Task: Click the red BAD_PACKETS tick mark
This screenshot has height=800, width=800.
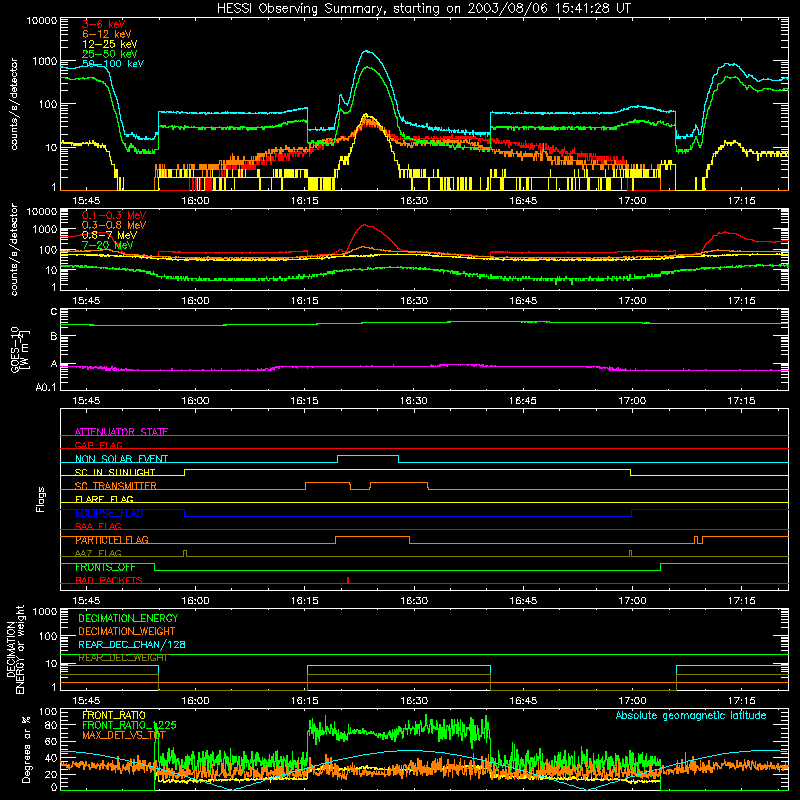Action: click(348, 580)
